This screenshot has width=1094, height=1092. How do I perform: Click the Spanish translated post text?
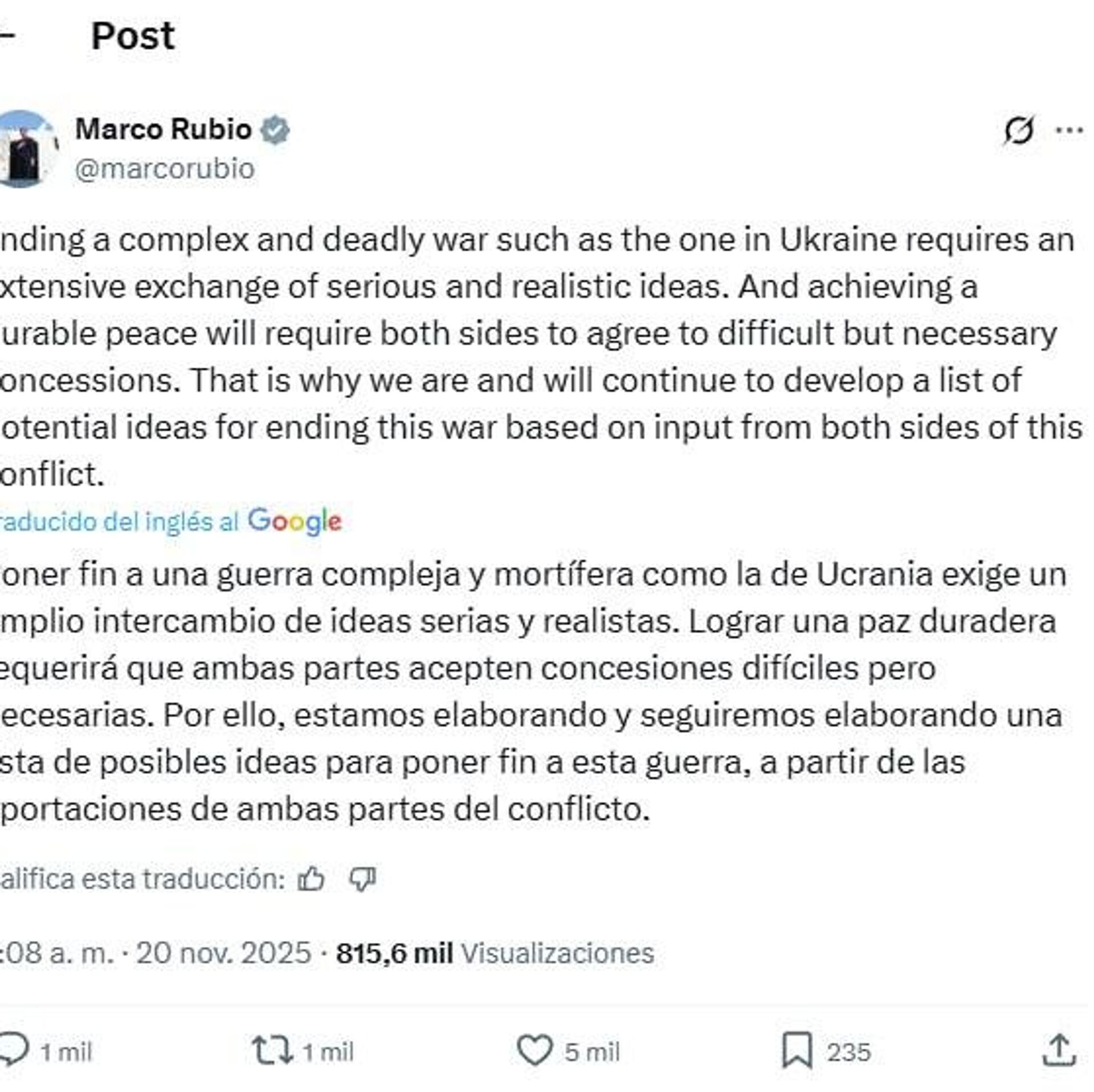530,691
